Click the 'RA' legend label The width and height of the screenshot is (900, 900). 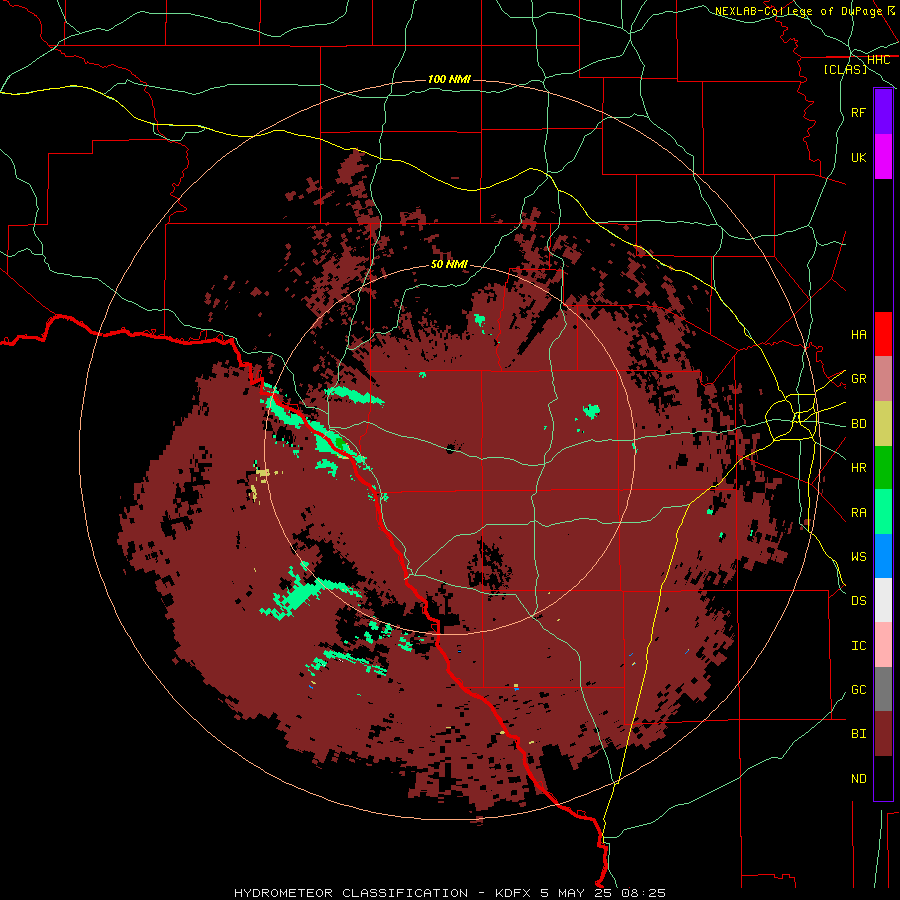pyautogui.click(x=858, y=513)
